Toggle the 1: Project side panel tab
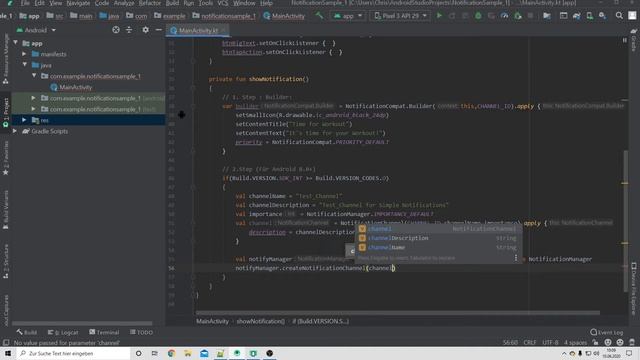This screenshot has width=640, height=360. point(6,112)
